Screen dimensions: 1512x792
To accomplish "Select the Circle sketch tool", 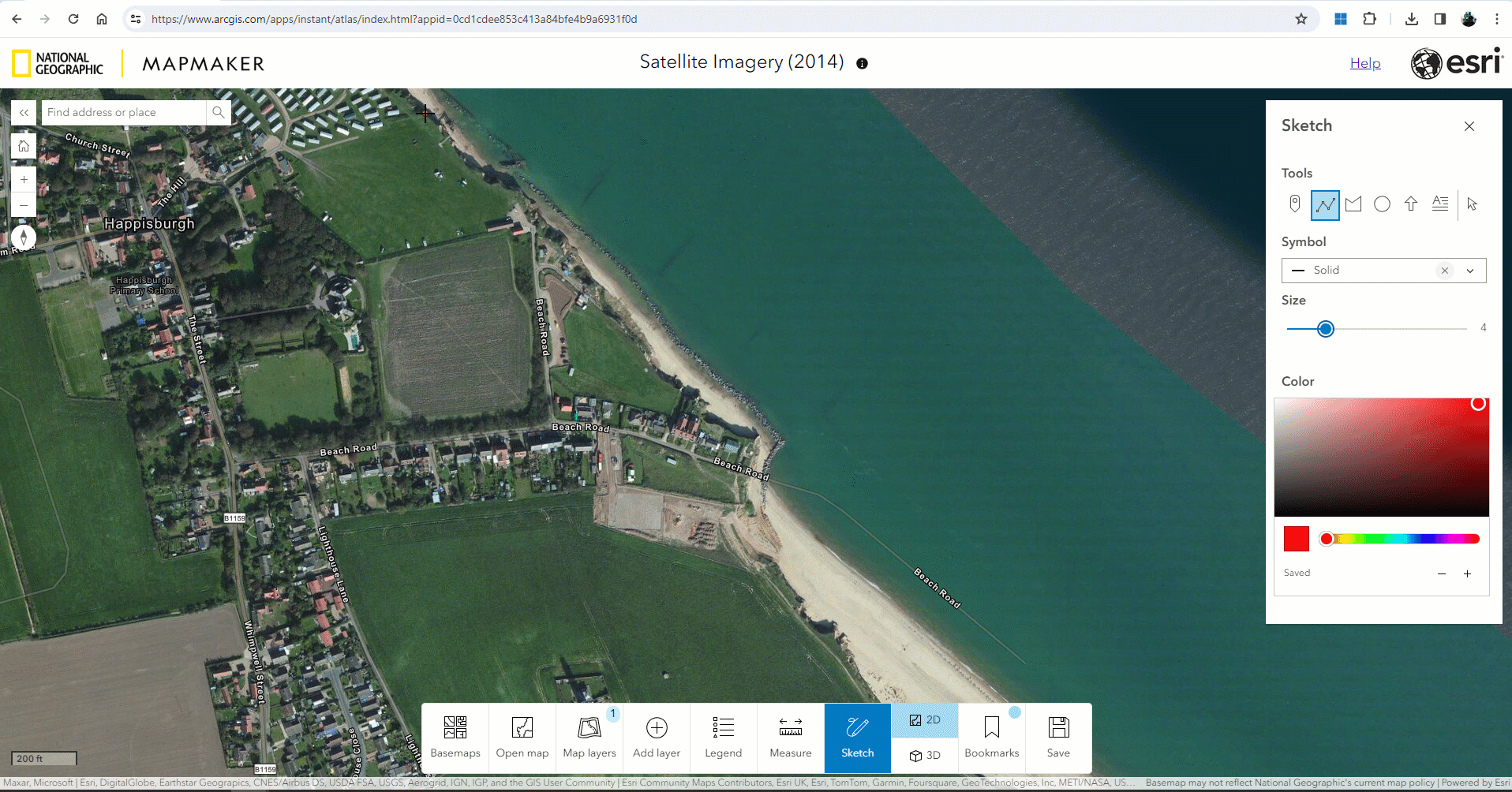I will coord(1382,204).
